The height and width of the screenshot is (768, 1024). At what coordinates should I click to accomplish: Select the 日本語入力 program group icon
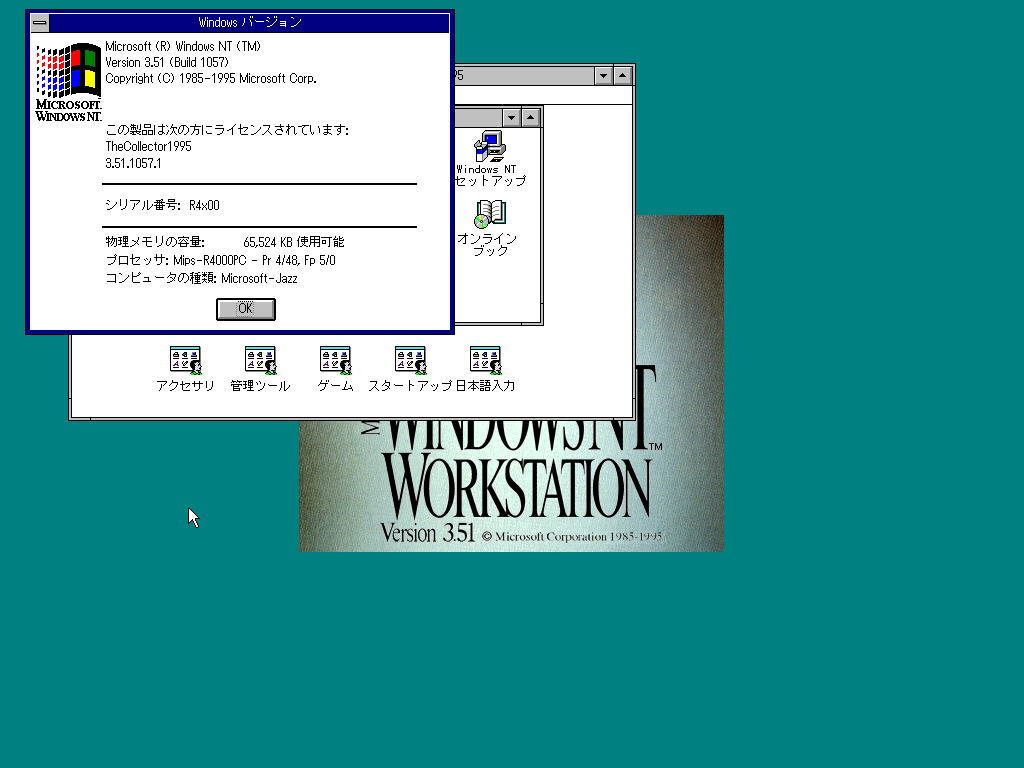click(485, 360)
